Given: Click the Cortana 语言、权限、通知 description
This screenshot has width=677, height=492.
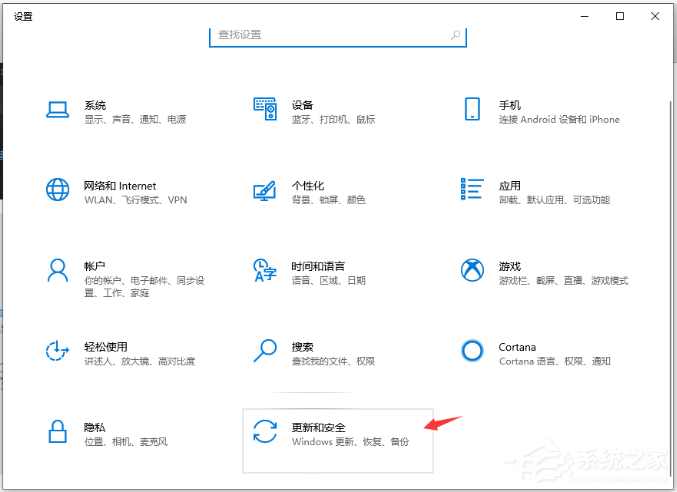Looking at the screenshot, I should 555,361.
